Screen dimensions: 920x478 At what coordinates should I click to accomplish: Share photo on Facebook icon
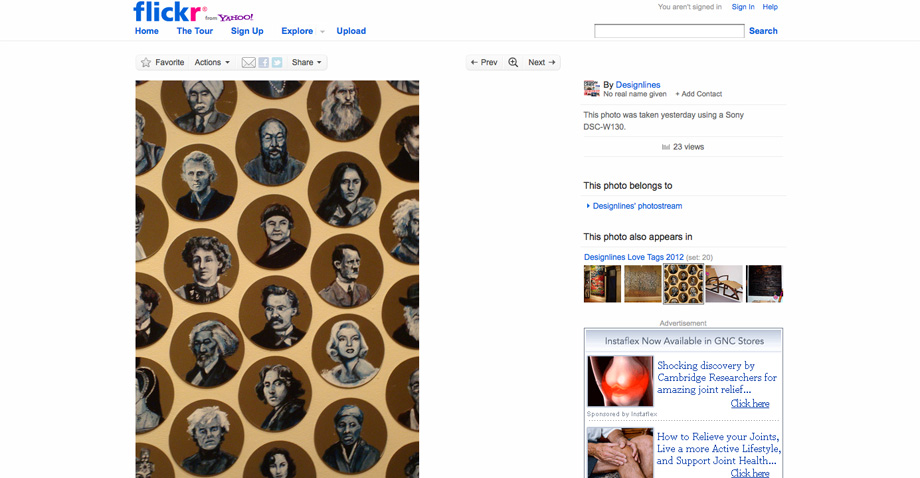point(264,63)
